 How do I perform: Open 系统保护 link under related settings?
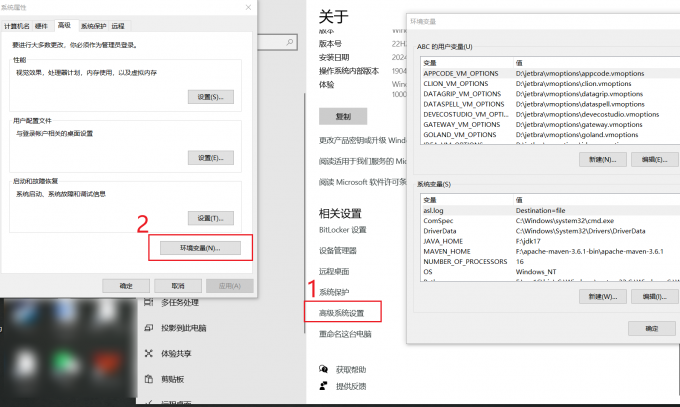coord(334,292)
